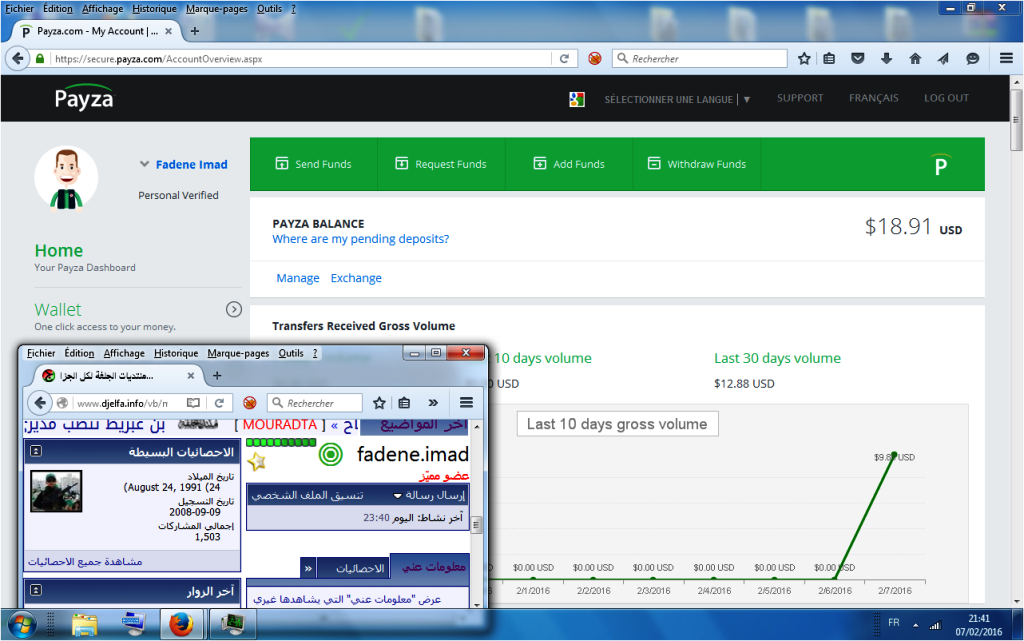Screen dimensions: 1024x641
Task: Switch to Firefox on the taskbar
Action: (x=182, y=624)
